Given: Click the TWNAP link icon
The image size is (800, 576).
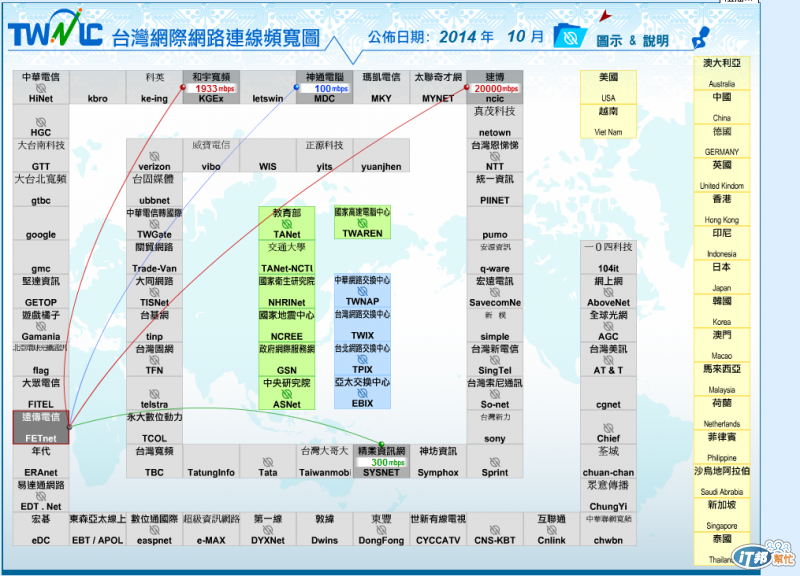Looking at the screenshot, I should [362, 291].
